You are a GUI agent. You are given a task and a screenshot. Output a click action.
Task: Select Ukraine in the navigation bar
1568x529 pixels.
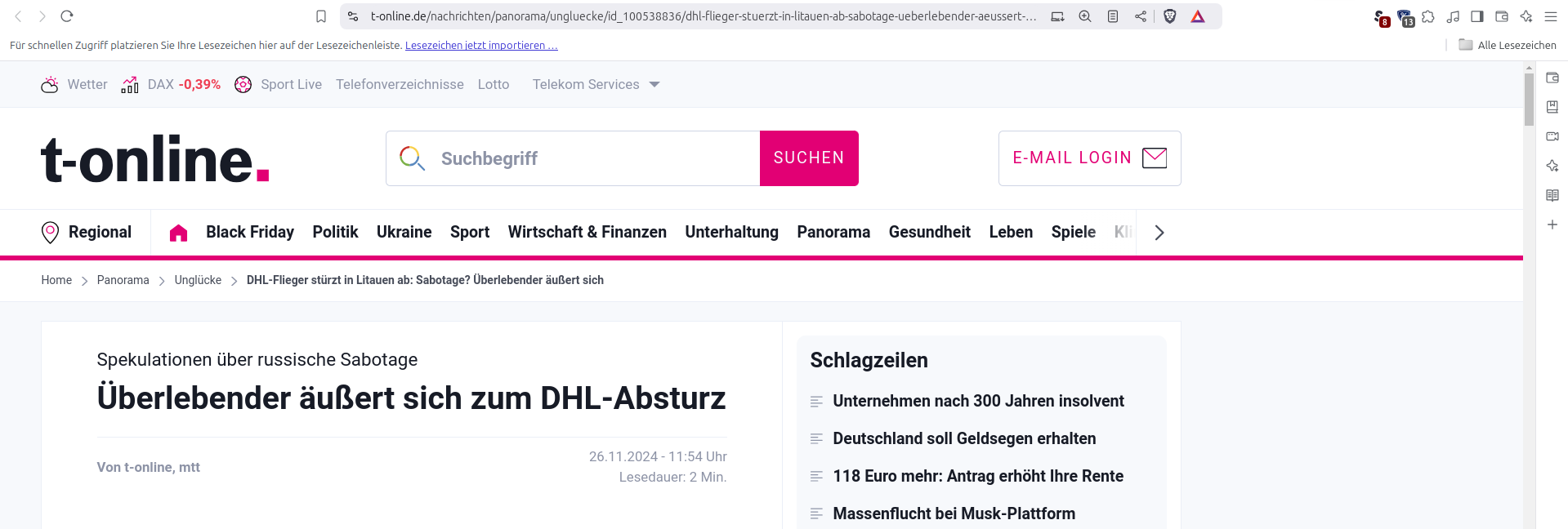(404, 232)
